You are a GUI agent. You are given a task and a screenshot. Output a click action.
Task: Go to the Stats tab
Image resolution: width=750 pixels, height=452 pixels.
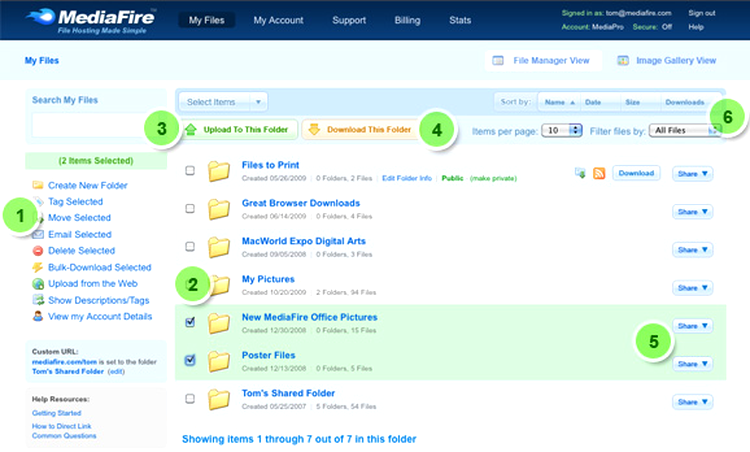(460, 20)
